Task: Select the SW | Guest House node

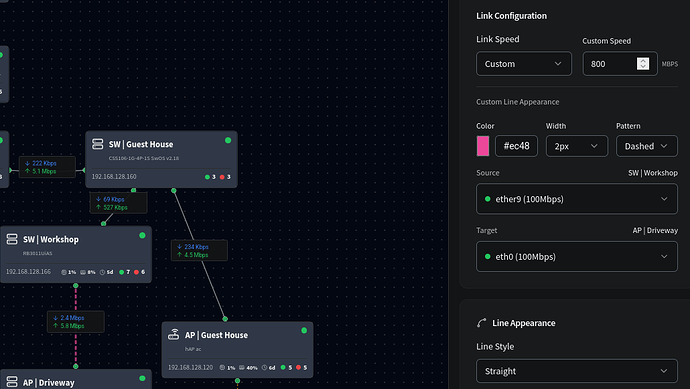Action: tap(161, 159)
